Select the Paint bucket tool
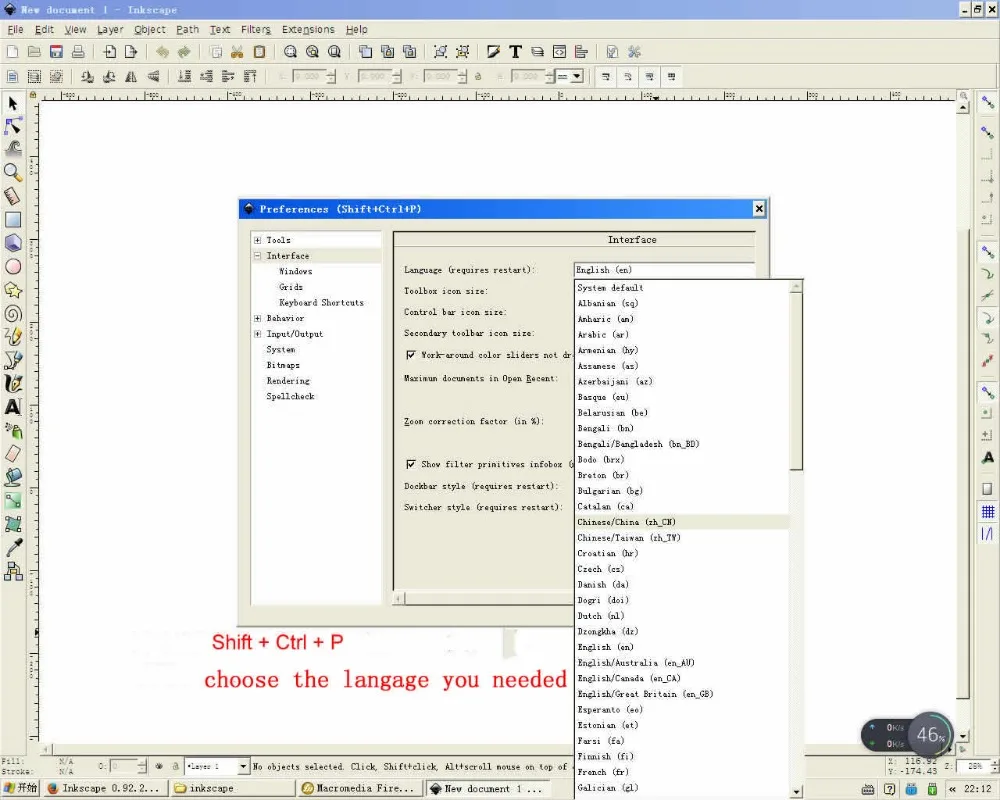 tap(13, 477)
